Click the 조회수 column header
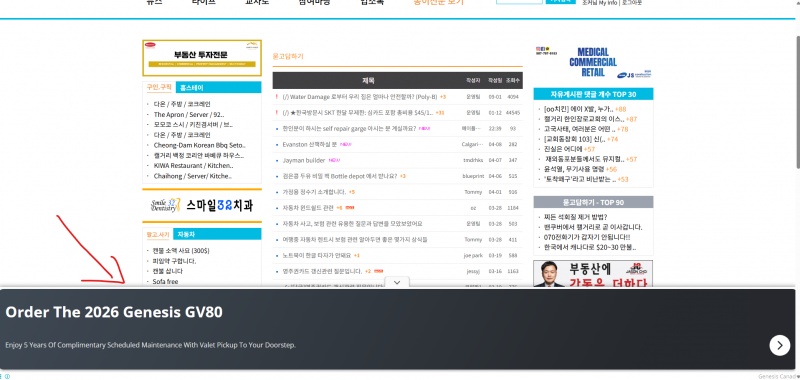This screenshot has width=800, height=380. (x=514, y=81)
